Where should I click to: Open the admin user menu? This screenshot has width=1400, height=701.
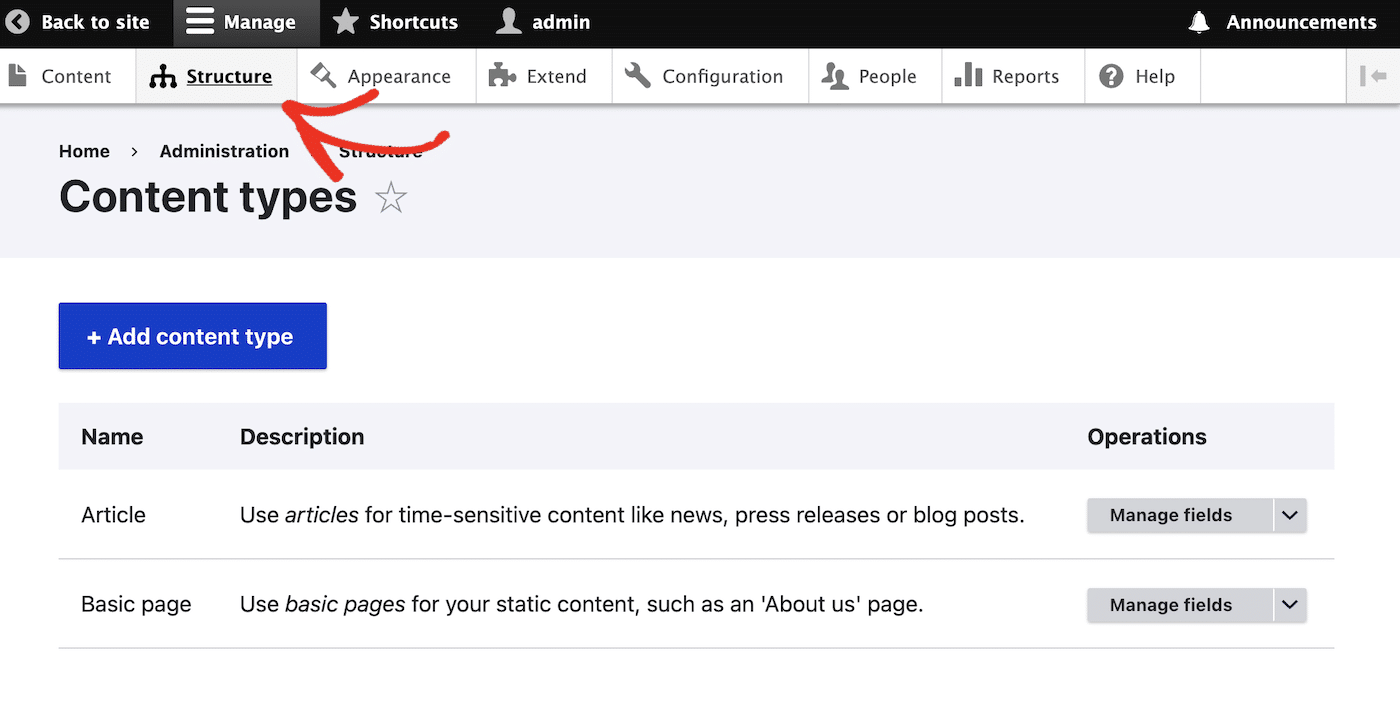pyautogui.click(x=543, y=21)
